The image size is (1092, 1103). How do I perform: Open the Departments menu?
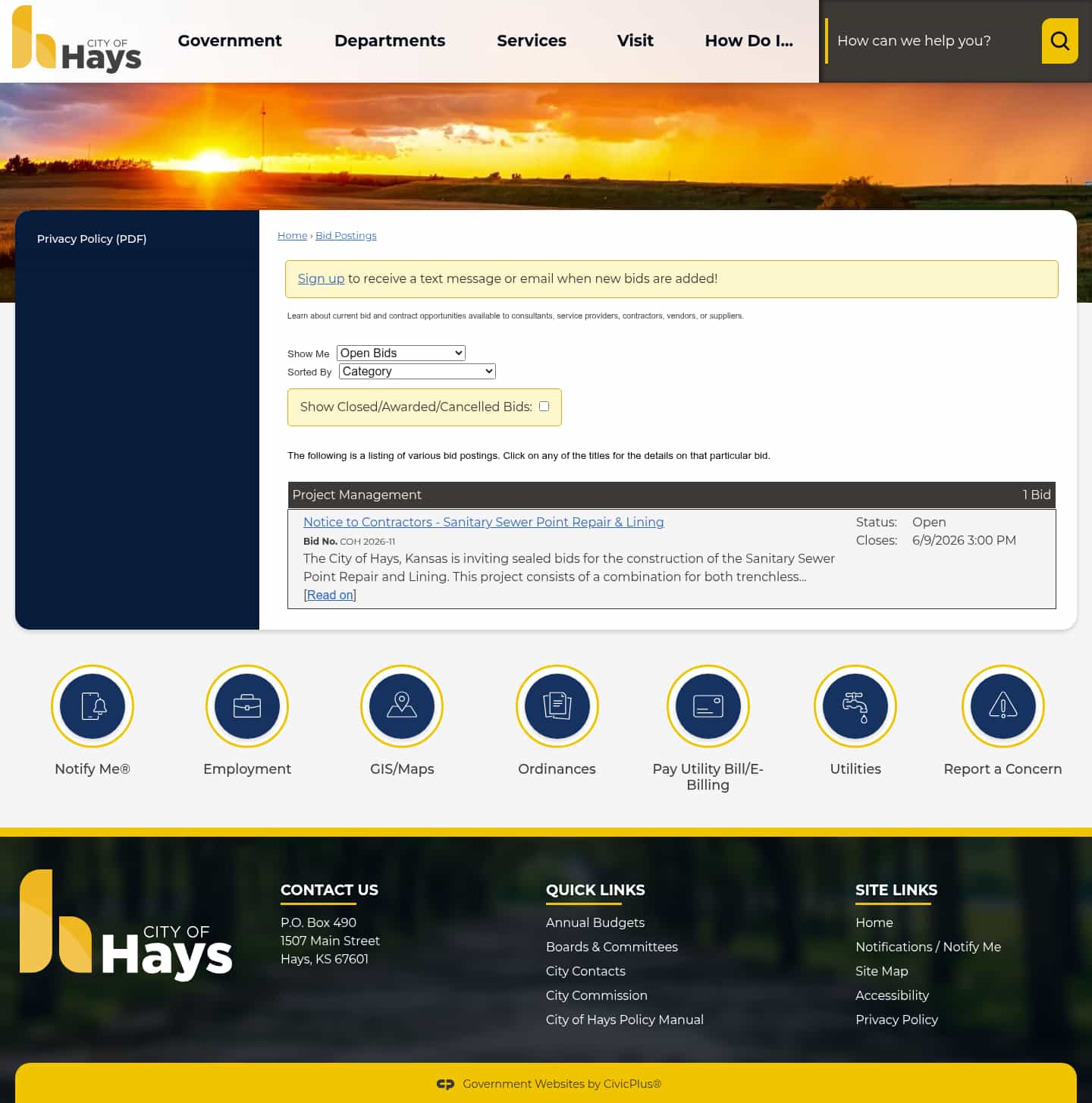click(x=390, y=41)
